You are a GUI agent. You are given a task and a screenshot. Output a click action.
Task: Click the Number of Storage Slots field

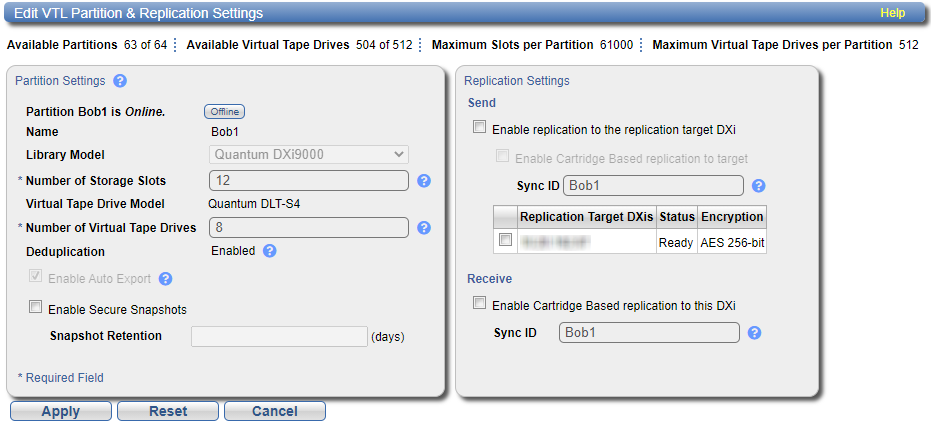click(x=309, y=181)
